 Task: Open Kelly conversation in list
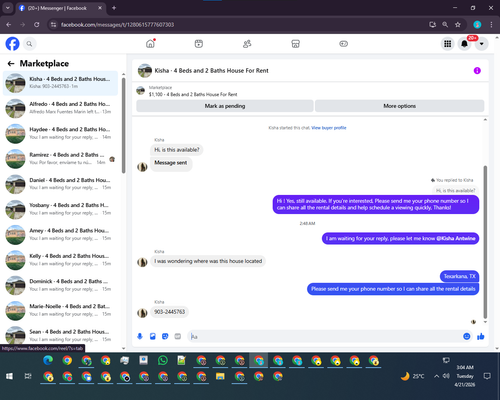pyautogui.click(x=60, y=260)
